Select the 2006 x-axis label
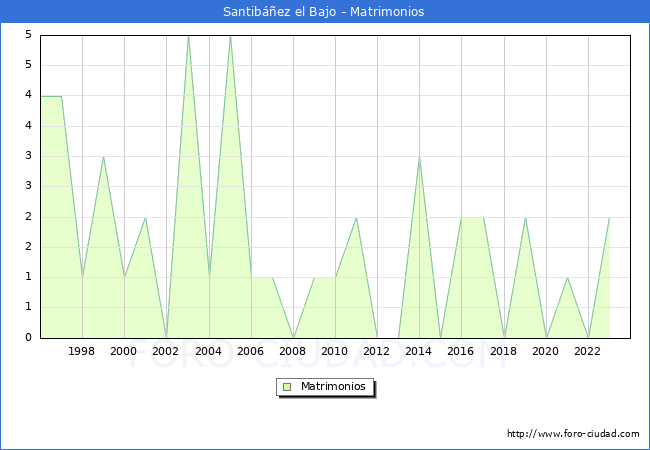This screenshot has height=450, width=650. click(250, 351)
